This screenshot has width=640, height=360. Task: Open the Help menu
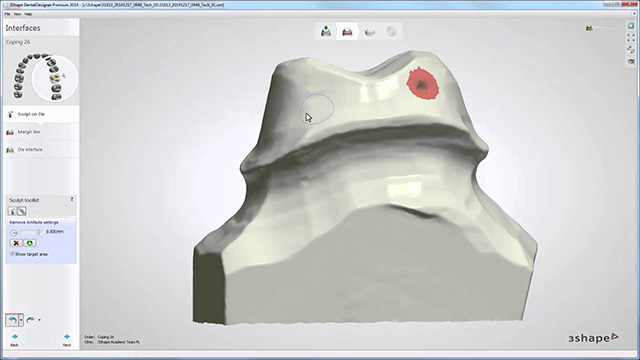coord(28,14)
